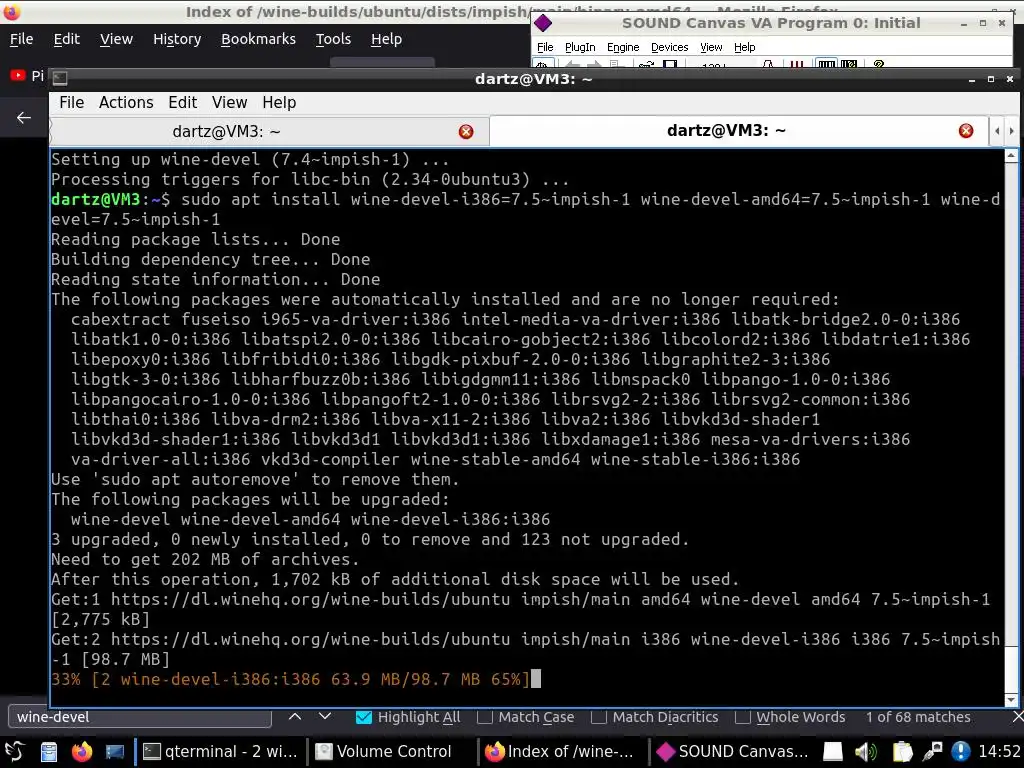The height and width of the screenshot is (768, 1024).
Task: Click the SOUND Canvas toolbar keyboard icon
Action: (826, 64)
